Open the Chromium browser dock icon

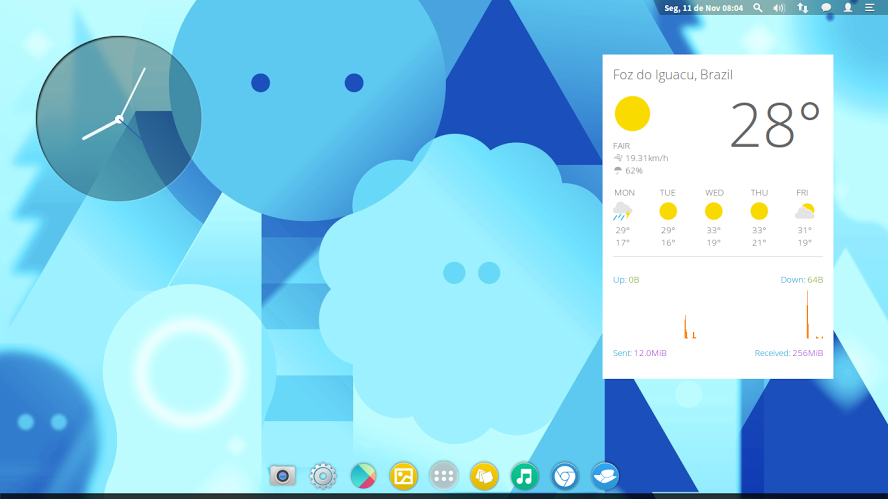[565, 476]
